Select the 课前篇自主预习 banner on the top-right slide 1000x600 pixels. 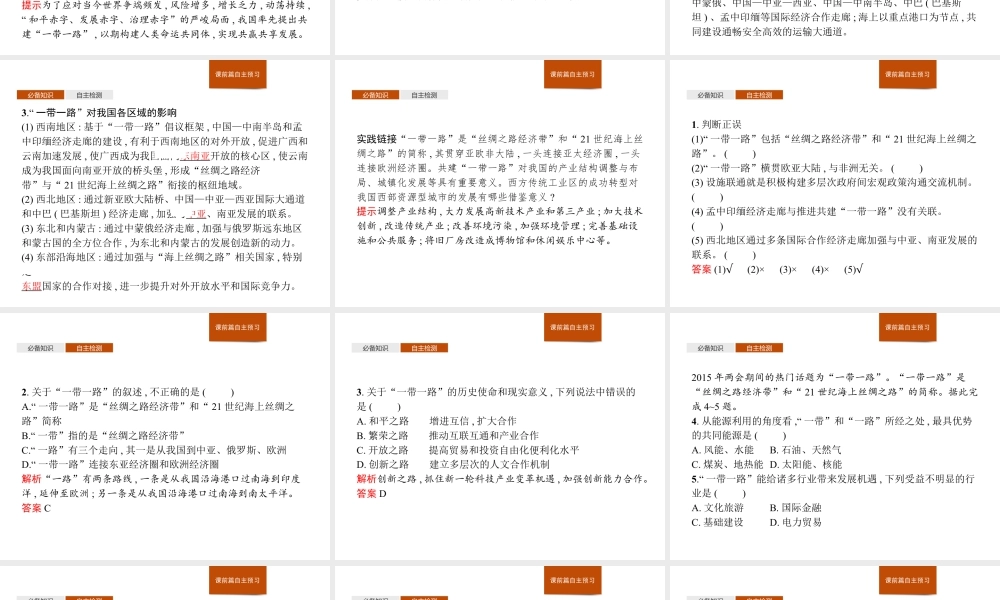click(907, 74)
